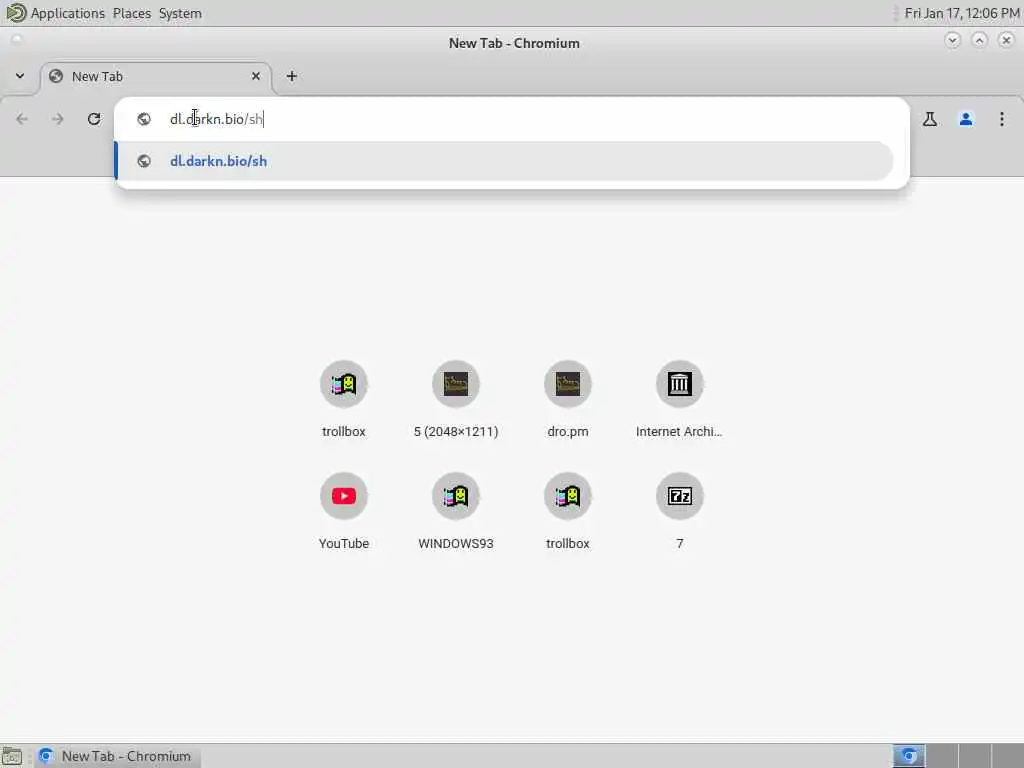Open the first trollbox shortcut tile
The height and width of the screenshot is (768, 1024).
[x=344, y=399]
